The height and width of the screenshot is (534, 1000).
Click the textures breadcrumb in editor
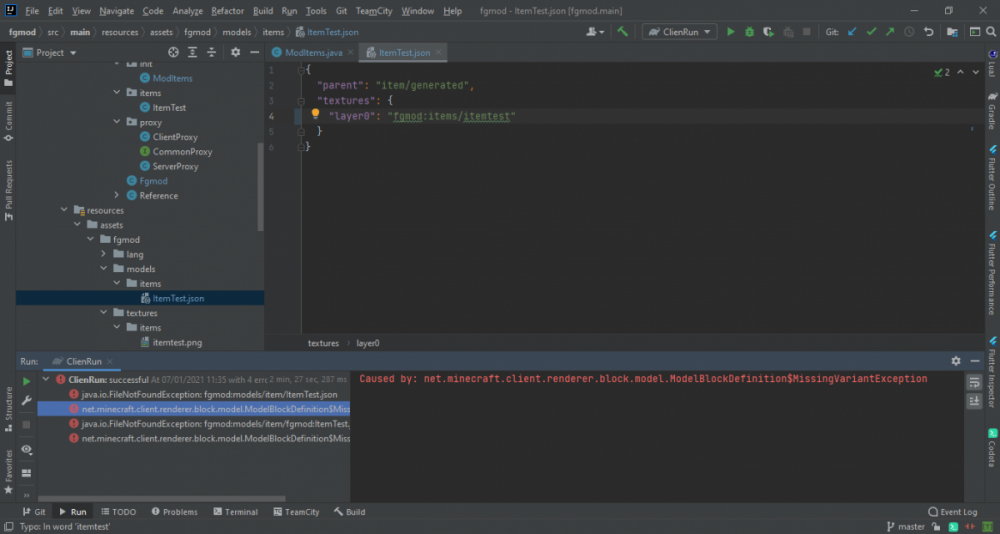[323, 343]
